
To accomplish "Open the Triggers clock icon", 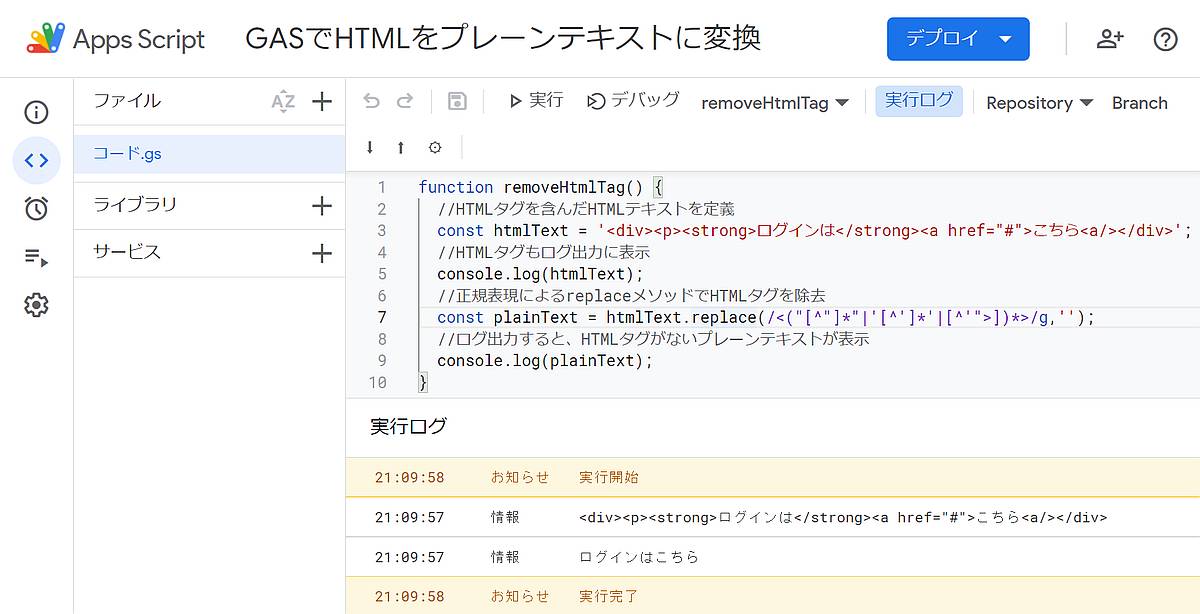I will coord(37,209).
